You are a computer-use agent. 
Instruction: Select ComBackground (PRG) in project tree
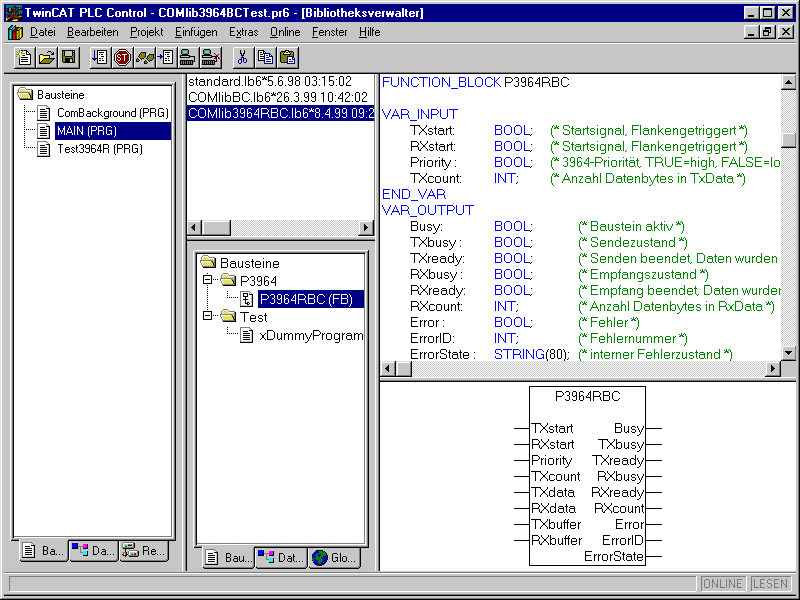112,113
